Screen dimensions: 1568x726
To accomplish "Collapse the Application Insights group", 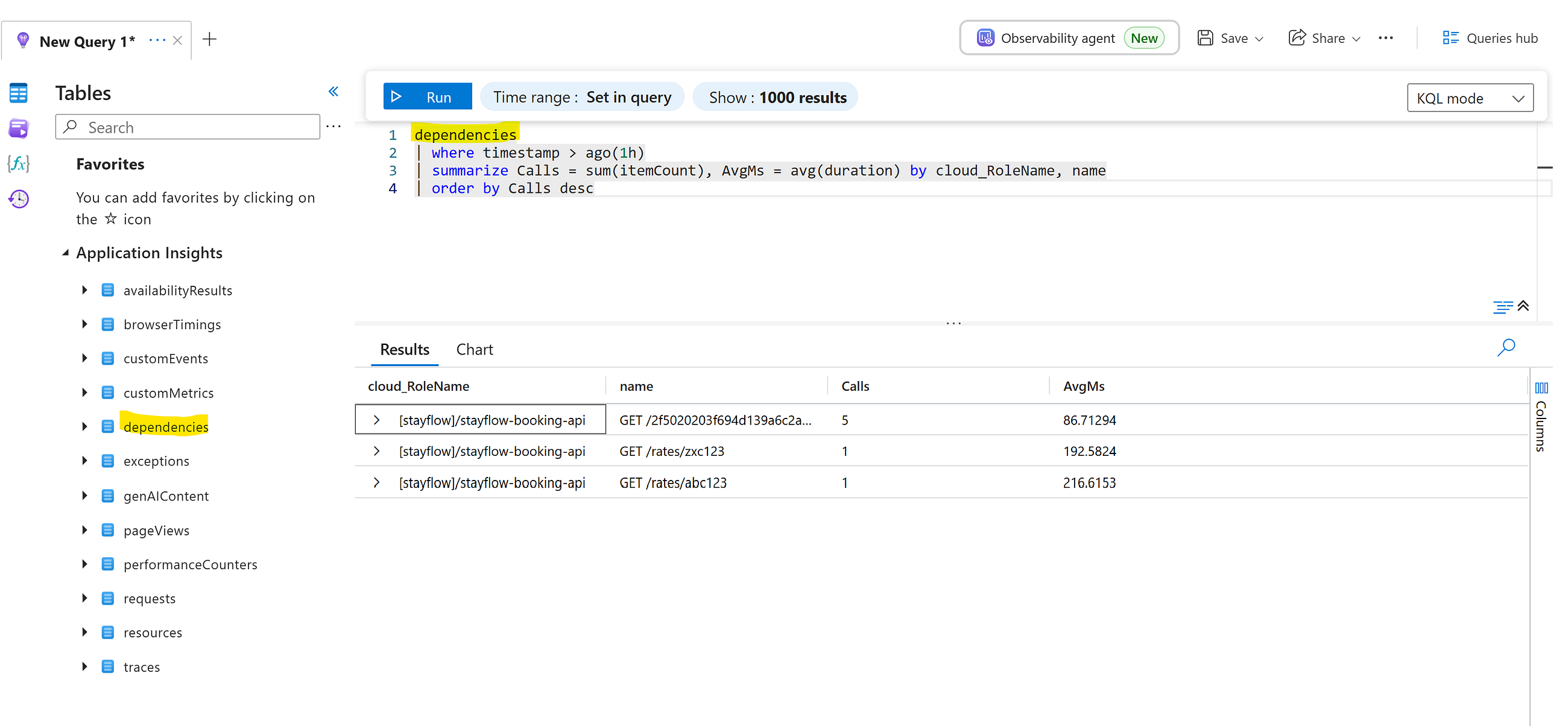I will tap(66, 253).
